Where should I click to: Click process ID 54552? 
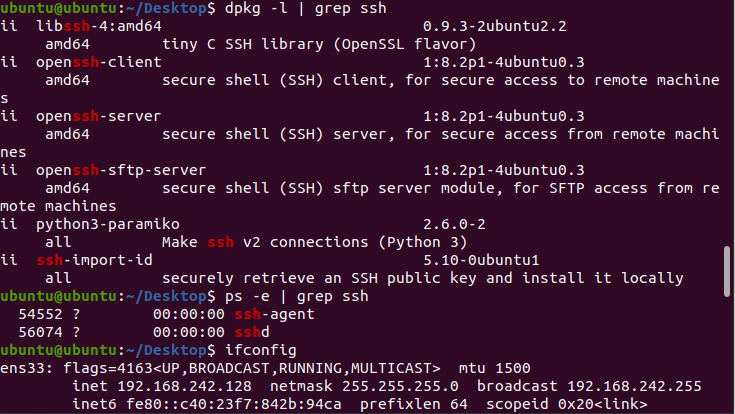(x=40, y=314)
